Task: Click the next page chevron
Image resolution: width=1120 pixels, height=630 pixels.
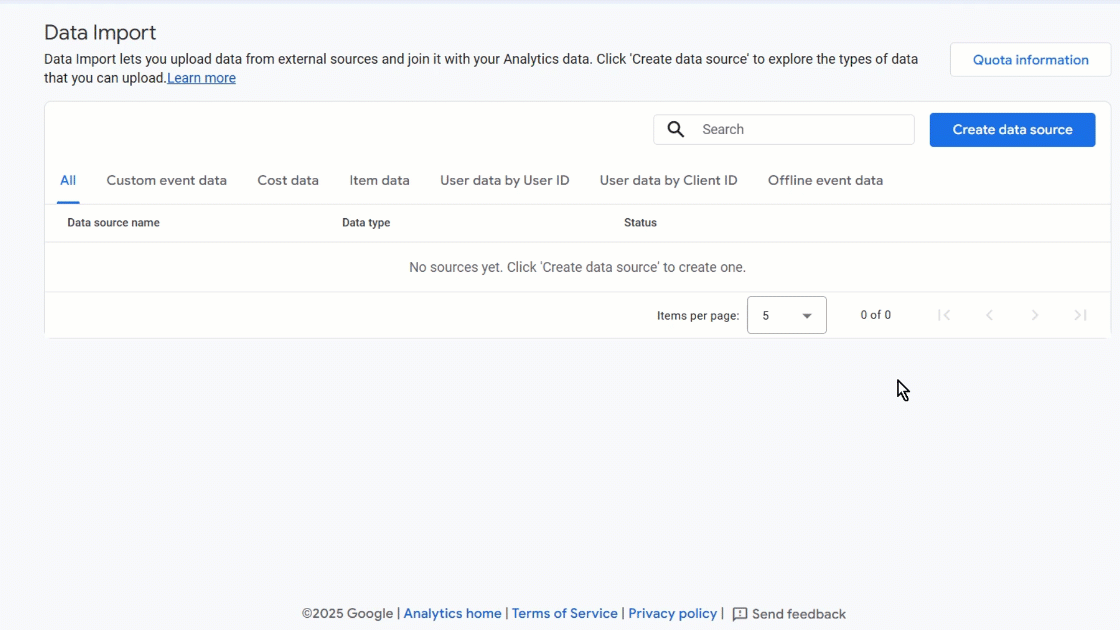Action: tap(1035, 315)
